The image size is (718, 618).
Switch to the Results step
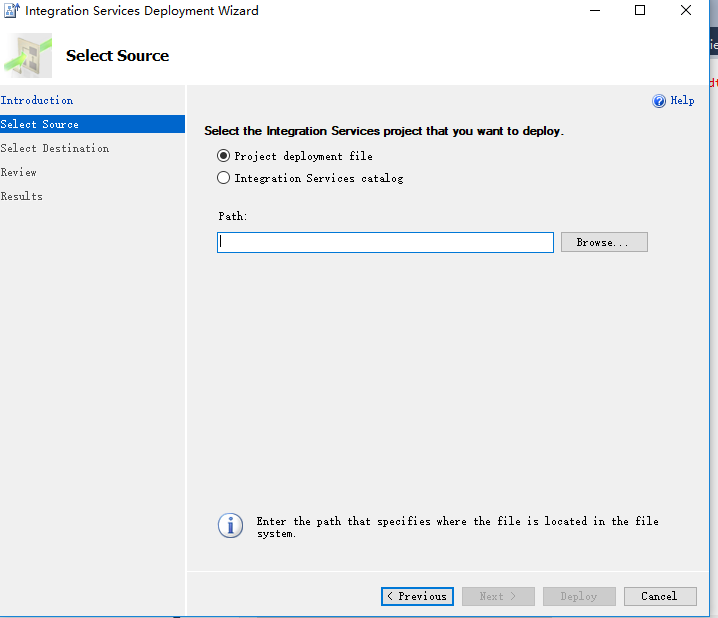[x=22, y=196]
